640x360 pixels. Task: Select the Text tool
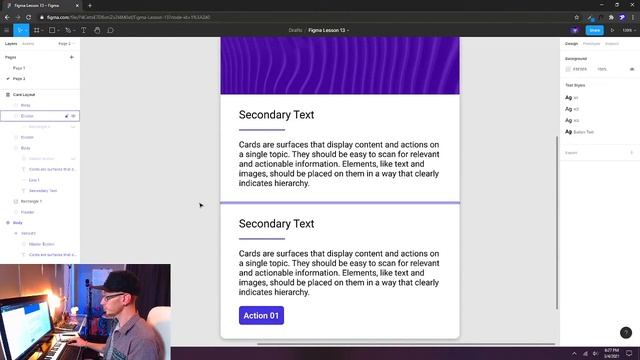click(83, 30)
